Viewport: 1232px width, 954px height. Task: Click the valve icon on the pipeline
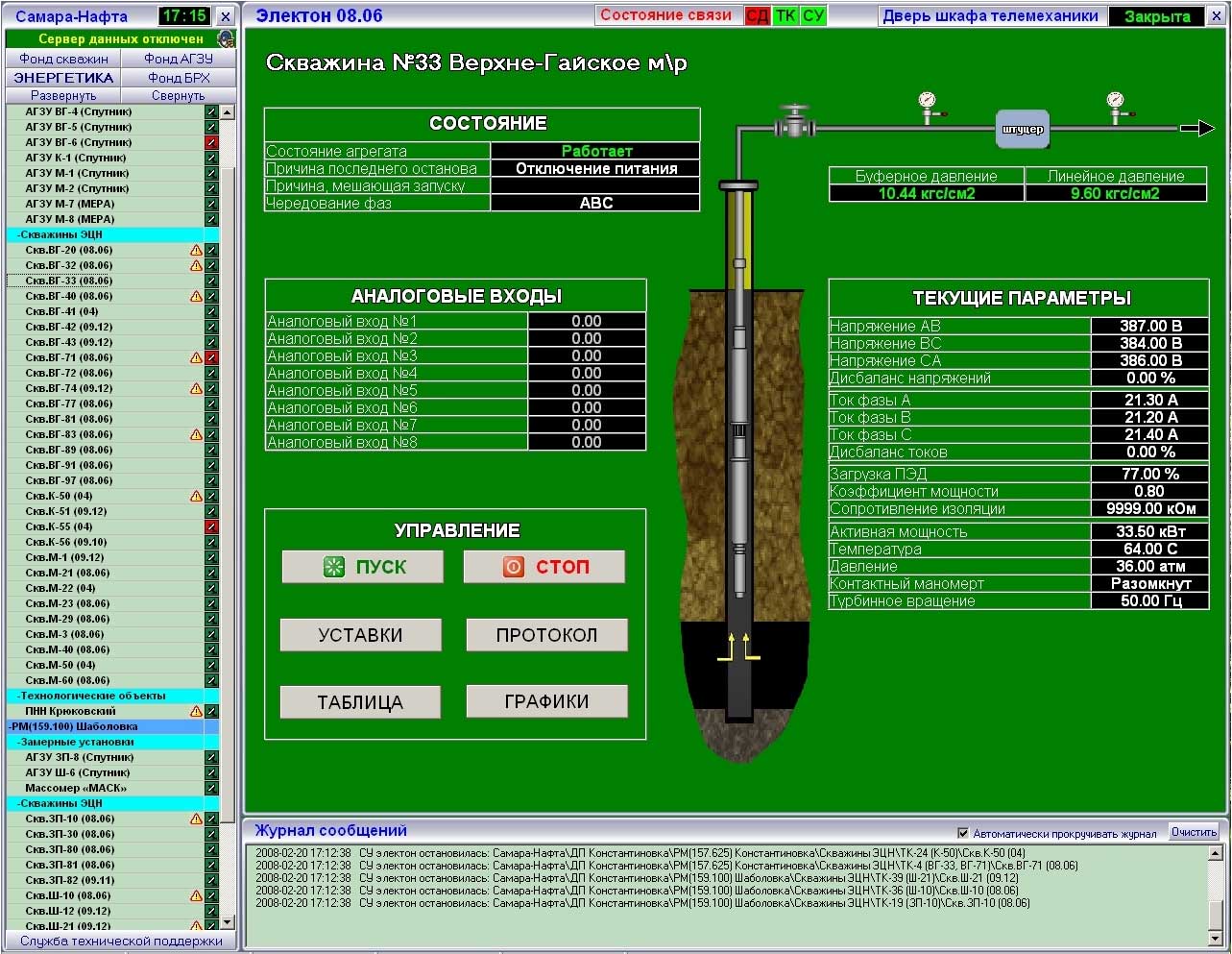point(794,122)
